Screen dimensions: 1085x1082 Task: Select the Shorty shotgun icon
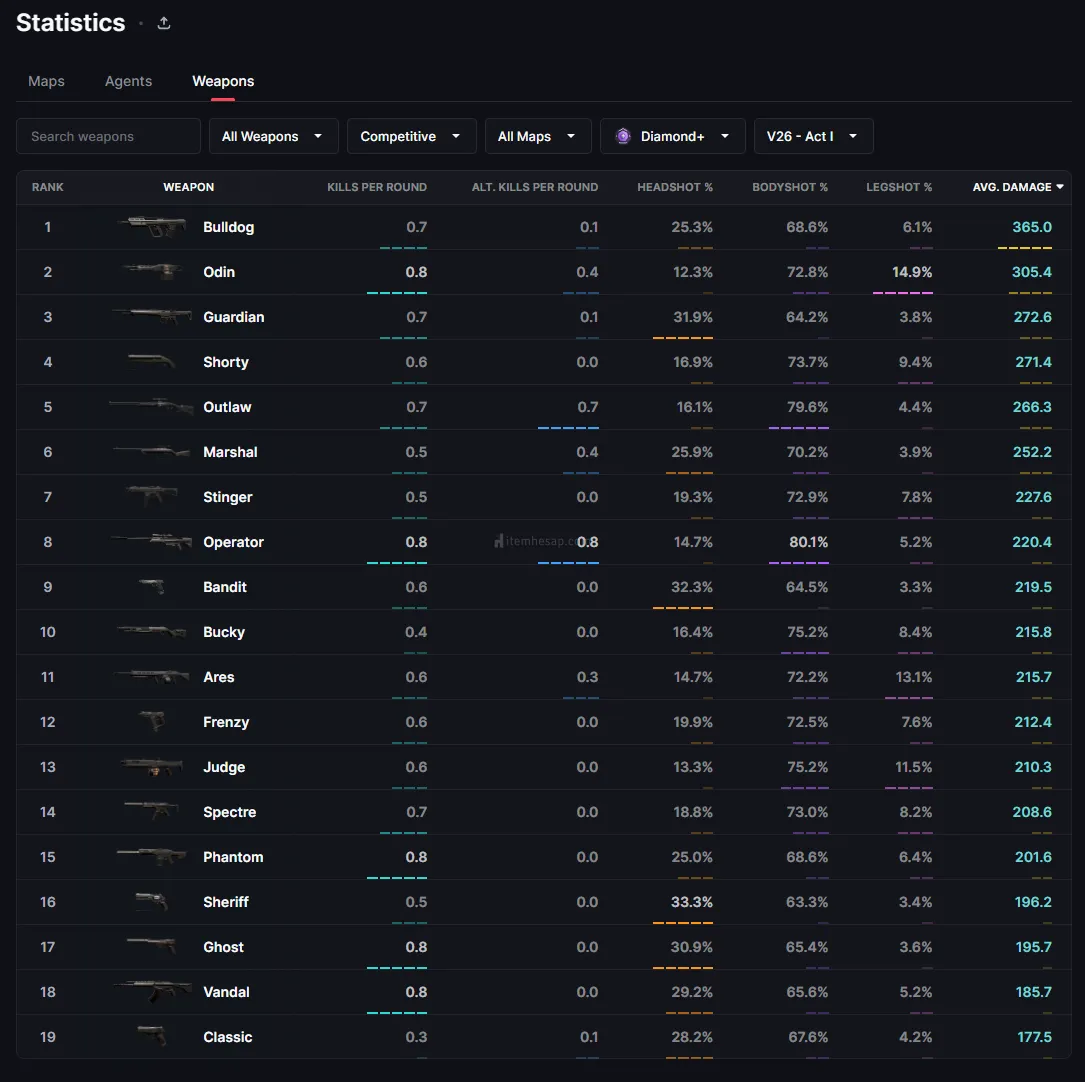(x=152, y=362)
